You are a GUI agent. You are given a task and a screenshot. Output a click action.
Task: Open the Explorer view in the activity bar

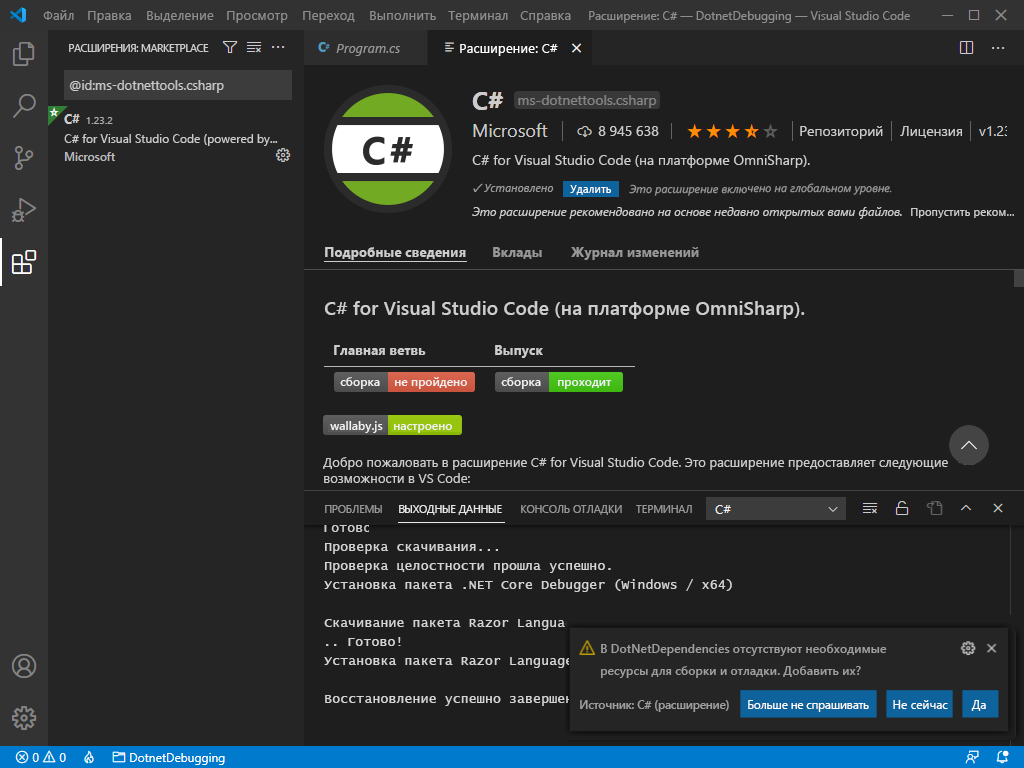pyautogui.click(x=24, y=52)
